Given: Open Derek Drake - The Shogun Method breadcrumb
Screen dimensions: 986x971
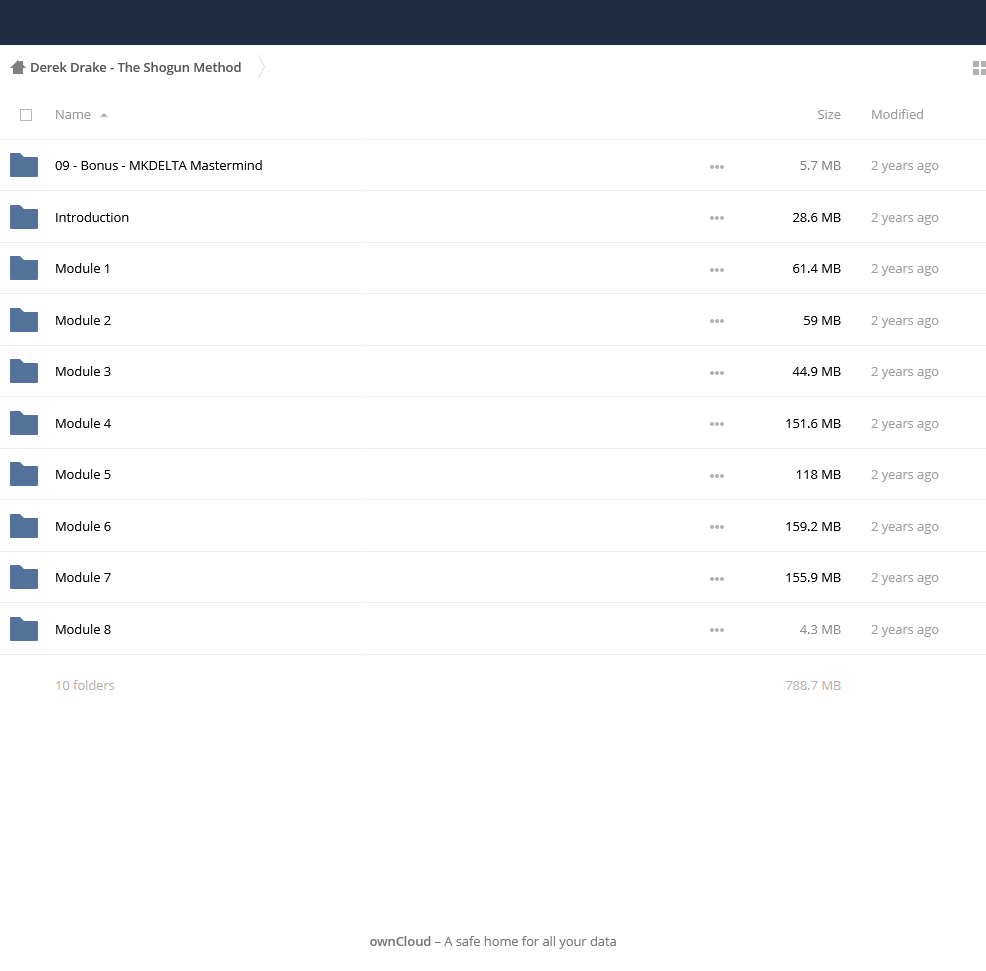Looking at the screenshot, I should coord(136,67).
